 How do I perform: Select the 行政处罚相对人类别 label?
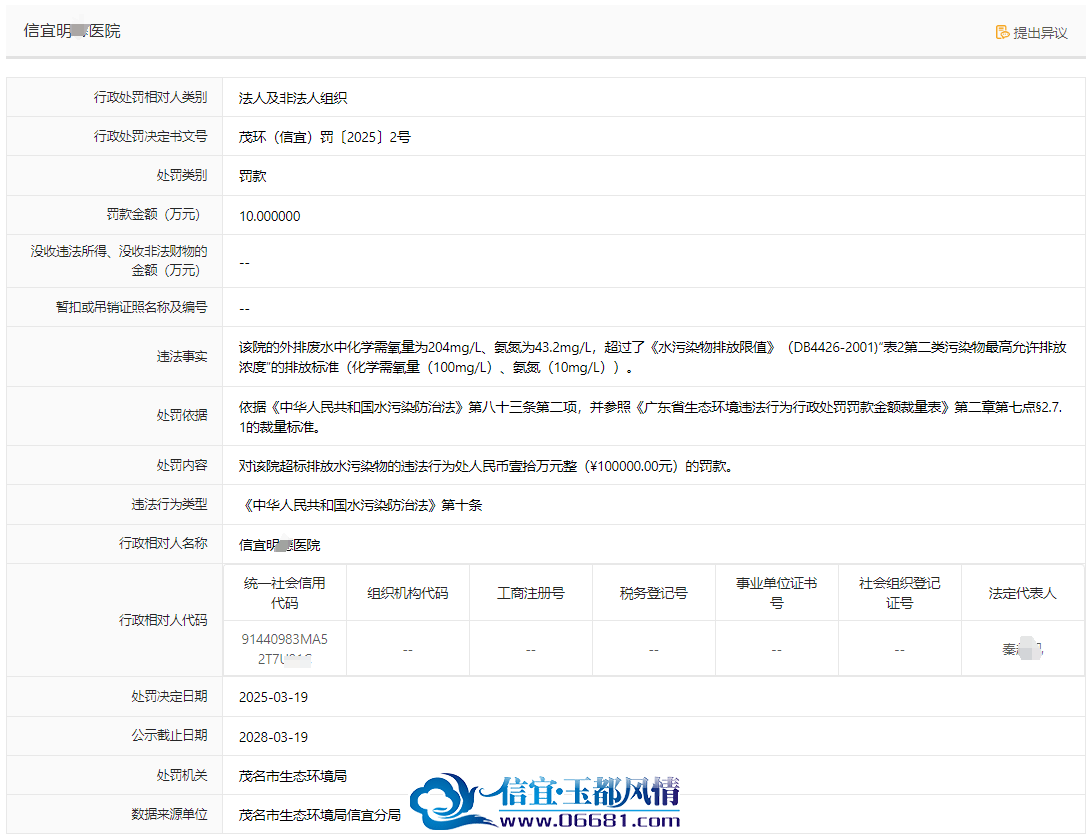(x=150, y=97)
